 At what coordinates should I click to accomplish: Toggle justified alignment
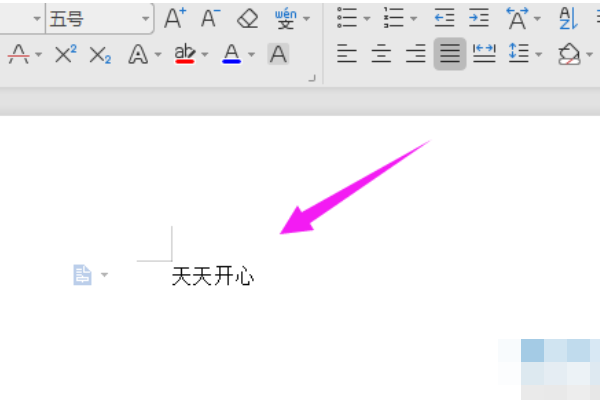(450, 54)
